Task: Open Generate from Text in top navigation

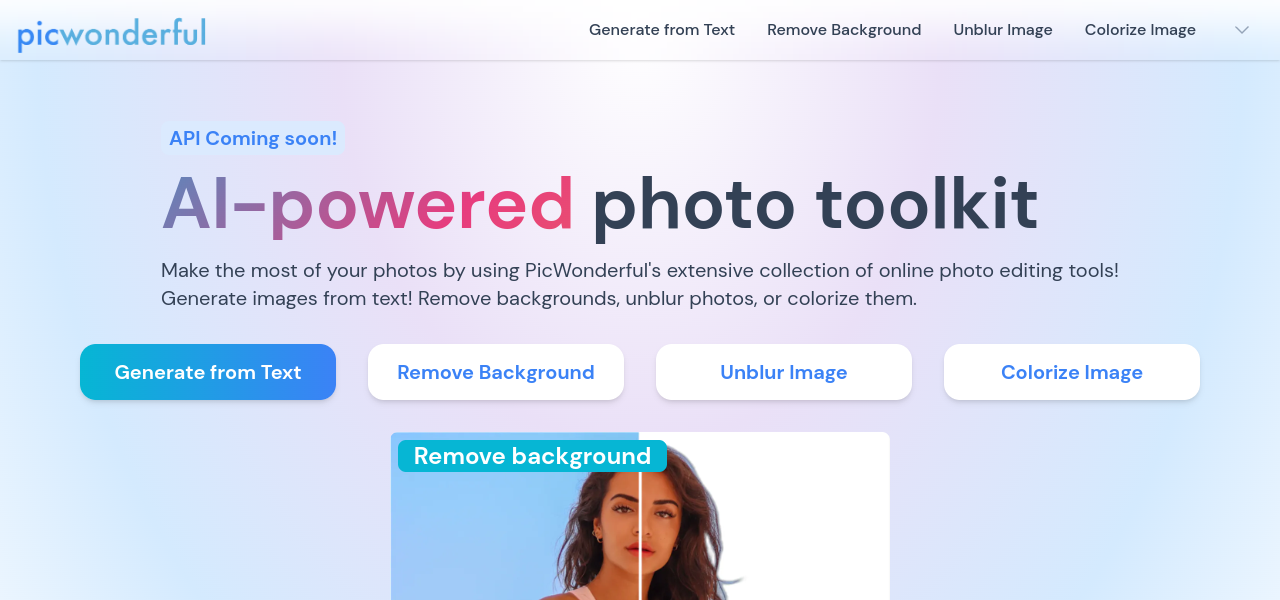Action: [662, 30]
